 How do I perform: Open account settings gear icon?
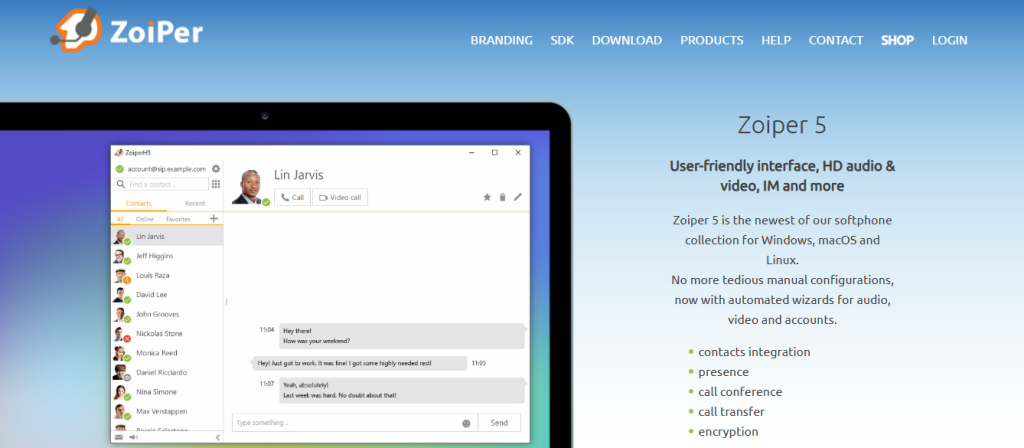coord(216,169)
